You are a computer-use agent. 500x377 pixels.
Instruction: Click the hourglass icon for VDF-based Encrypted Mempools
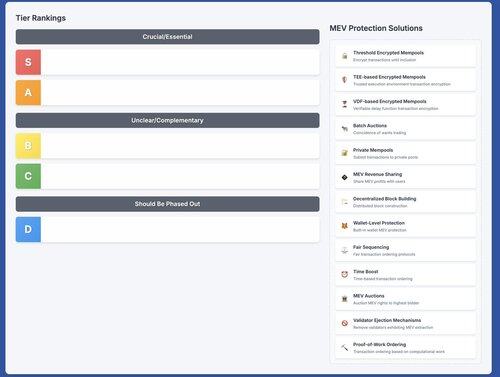pos(344,104)
